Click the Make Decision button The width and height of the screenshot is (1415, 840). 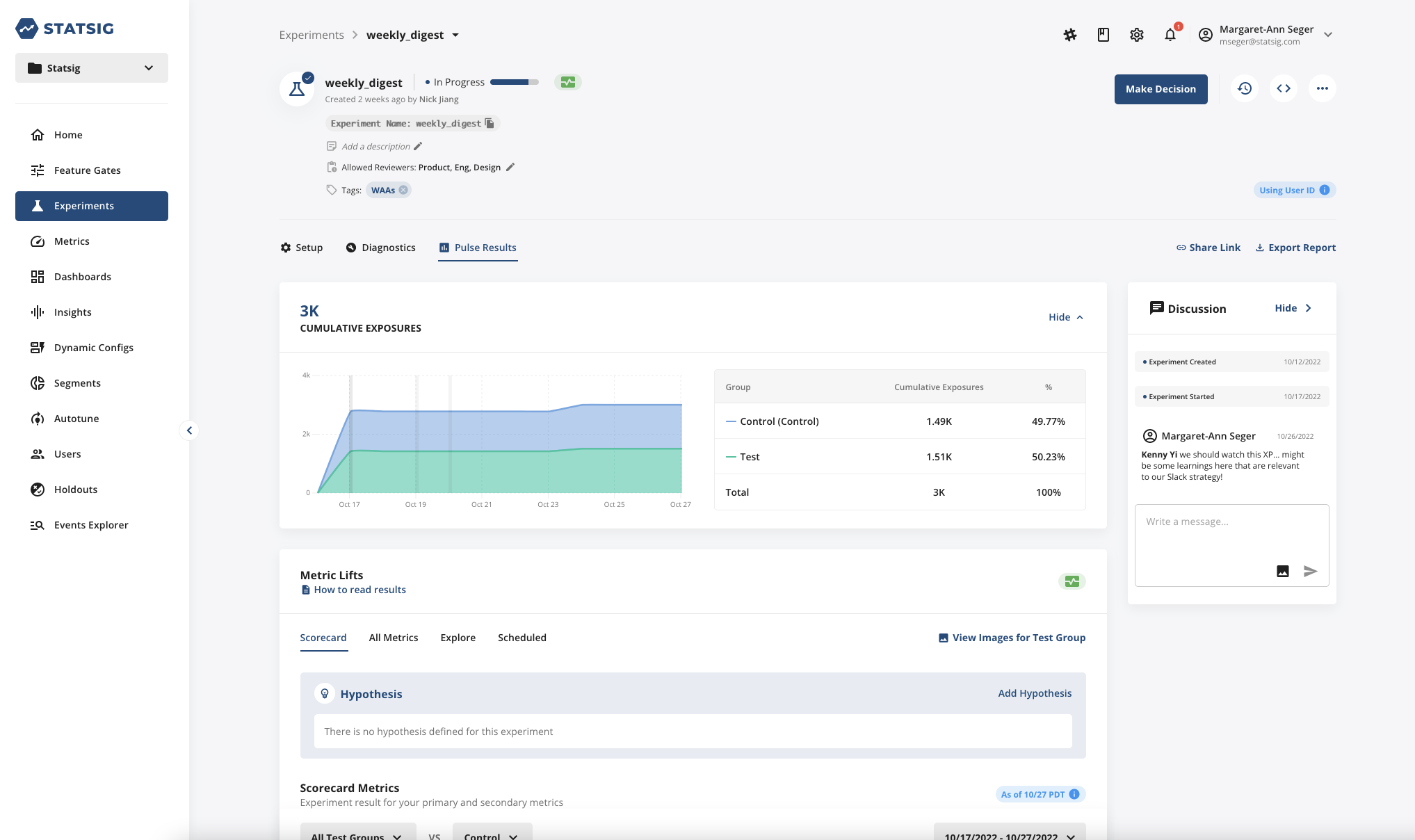pyautogui.click(x=1161, y=89)
